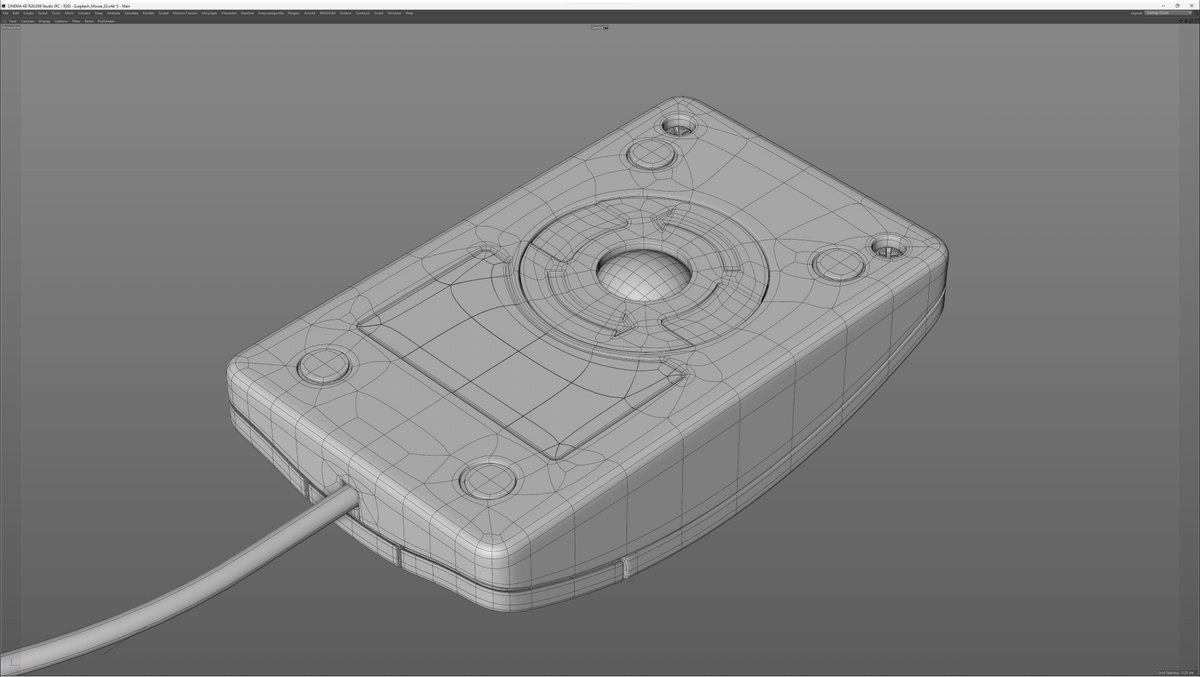Click the Grid Spacing status text
Viewport: 1200px width, 677px height.
click(1177, 672)
